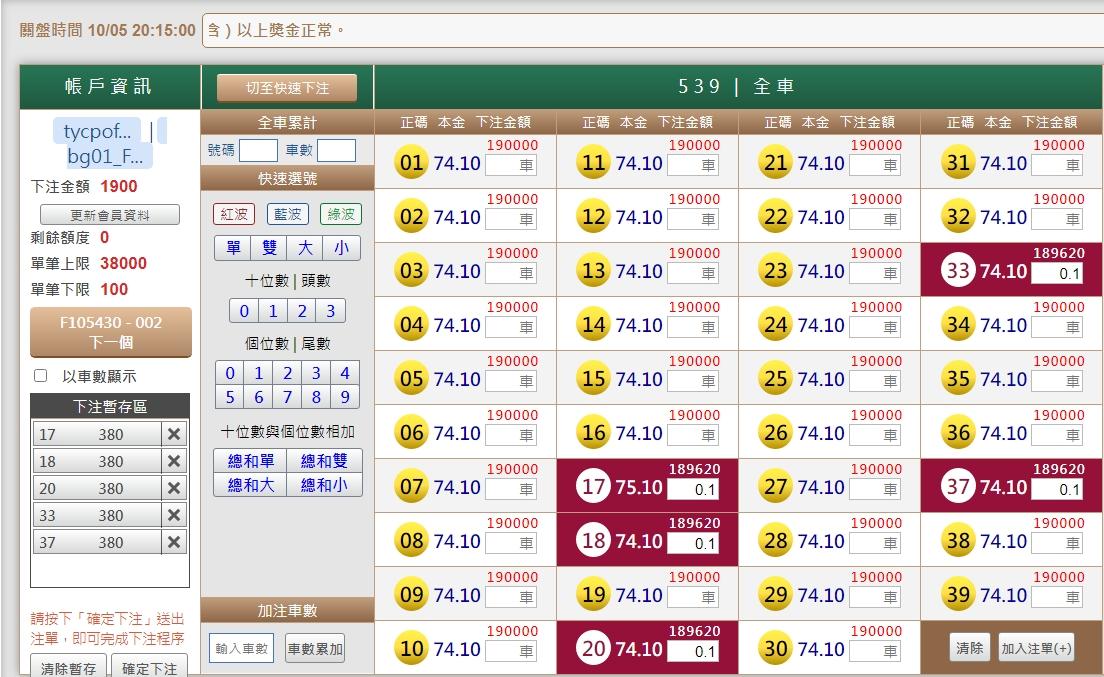Deselect the white ball number 17

[x=594, y=486]
